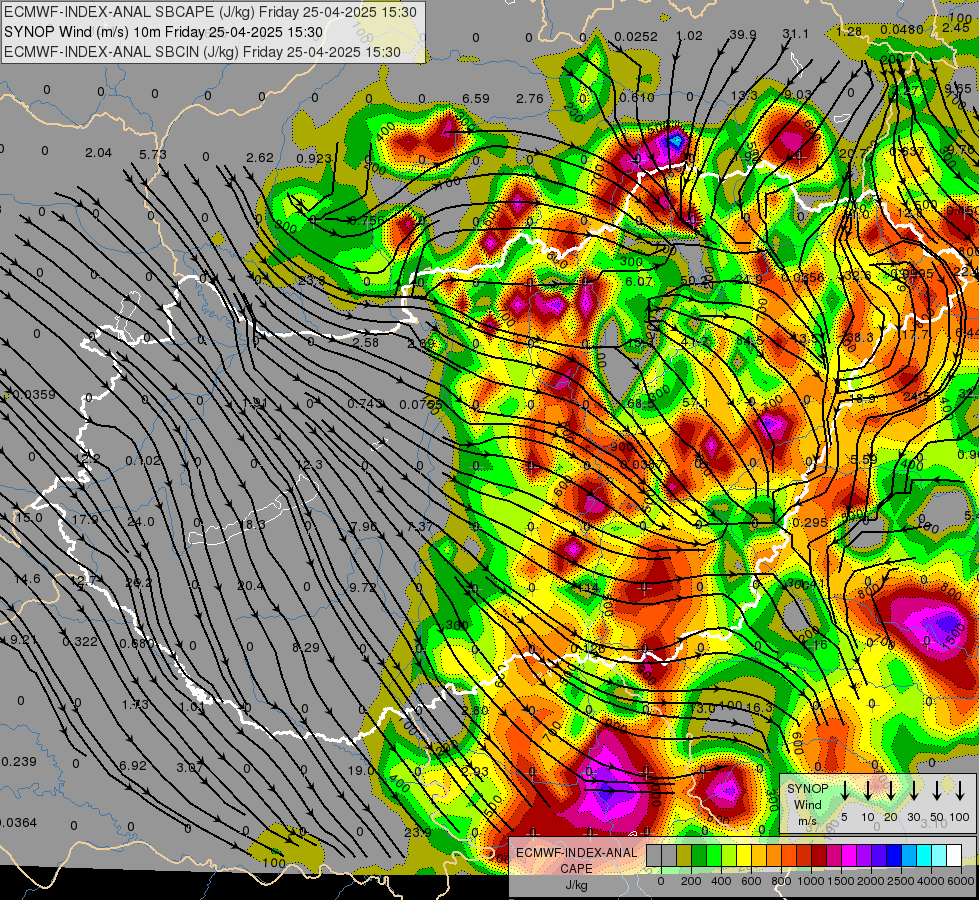
Task: Click the map value 6.92
Action: tap(133, 766)
